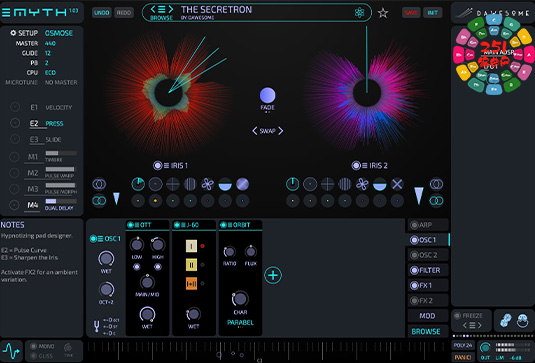Click the waveform icon at bottom left

(x=11, y=351)
